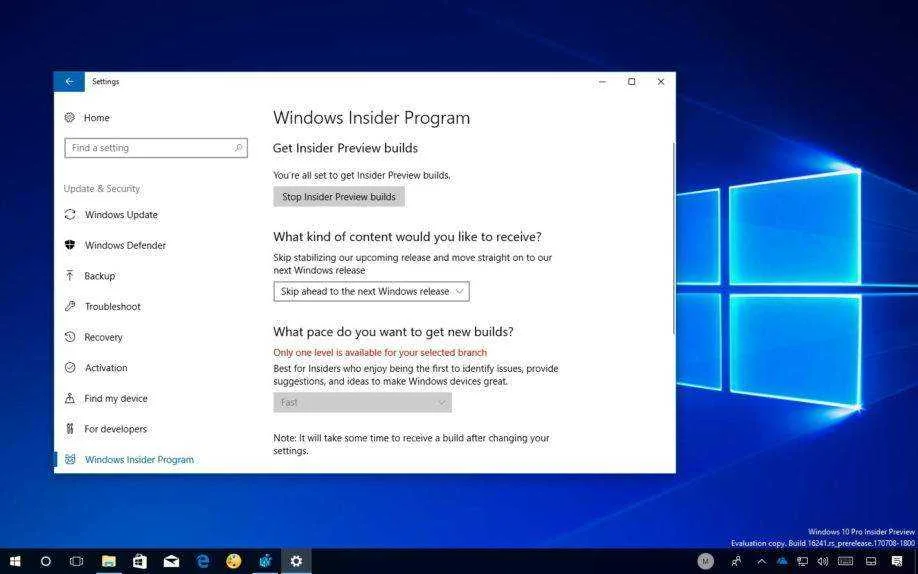Click the Windows Insider Program page heading
Screen dimensions: 918x574
click(371, 118)
